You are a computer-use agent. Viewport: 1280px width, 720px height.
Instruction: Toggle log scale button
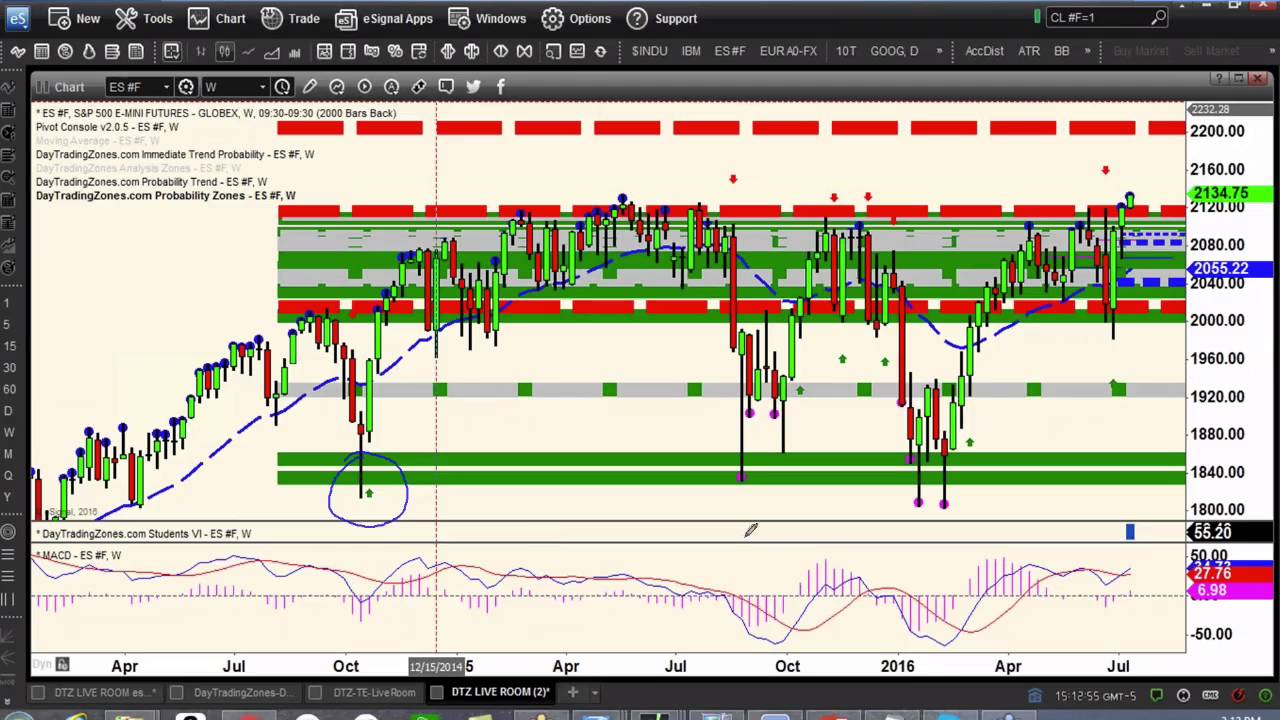pyautogui.click(x=371, y=51)
